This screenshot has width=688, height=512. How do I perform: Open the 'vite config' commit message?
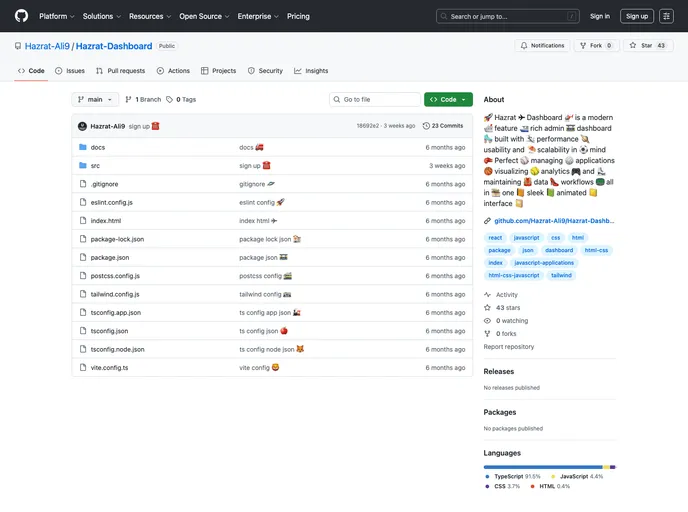coord(259,368)
